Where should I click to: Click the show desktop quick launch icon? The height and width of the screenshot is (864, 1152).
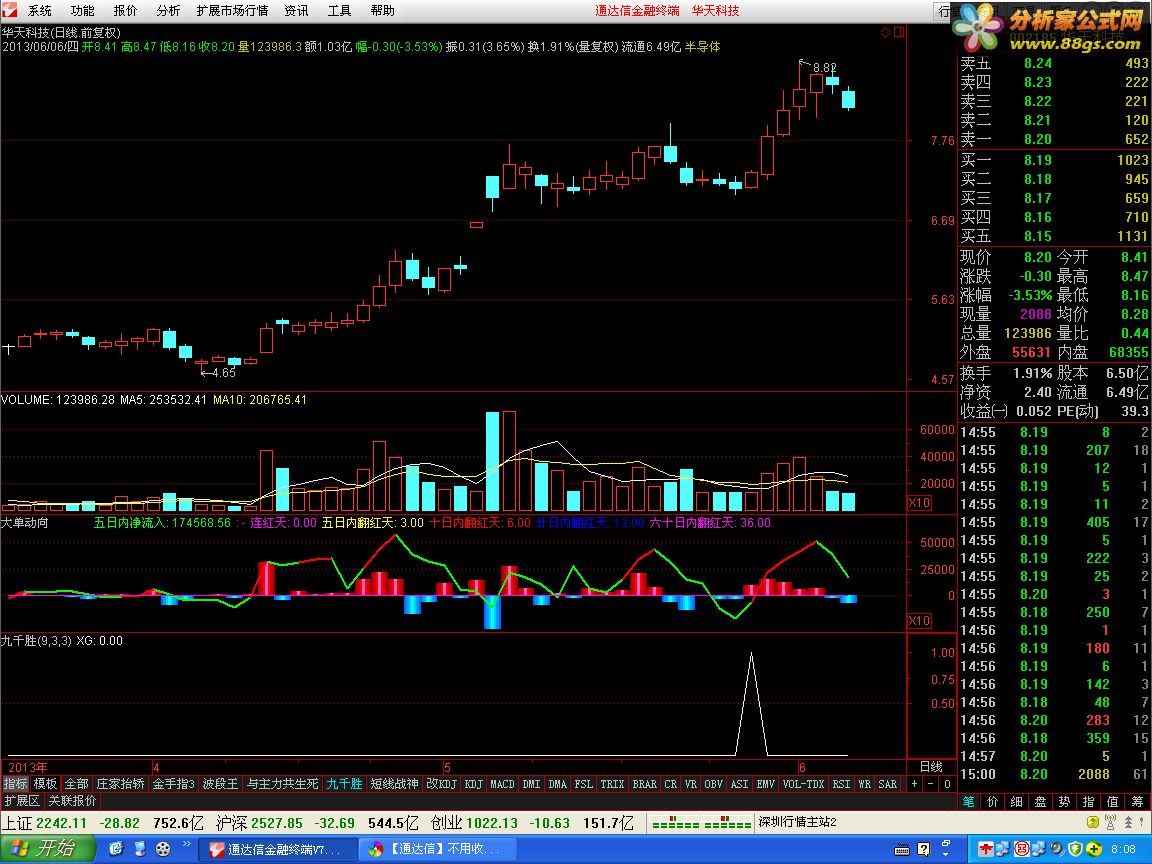[x=140, y=849]
